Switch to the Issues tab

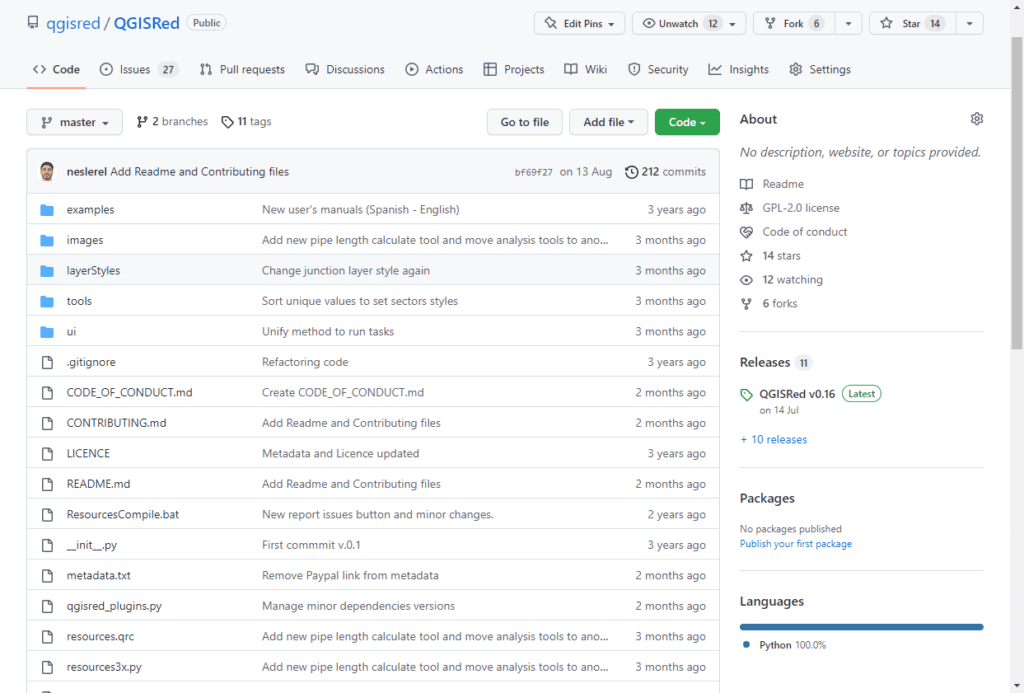pyautogui.click(x=138, y=70)
